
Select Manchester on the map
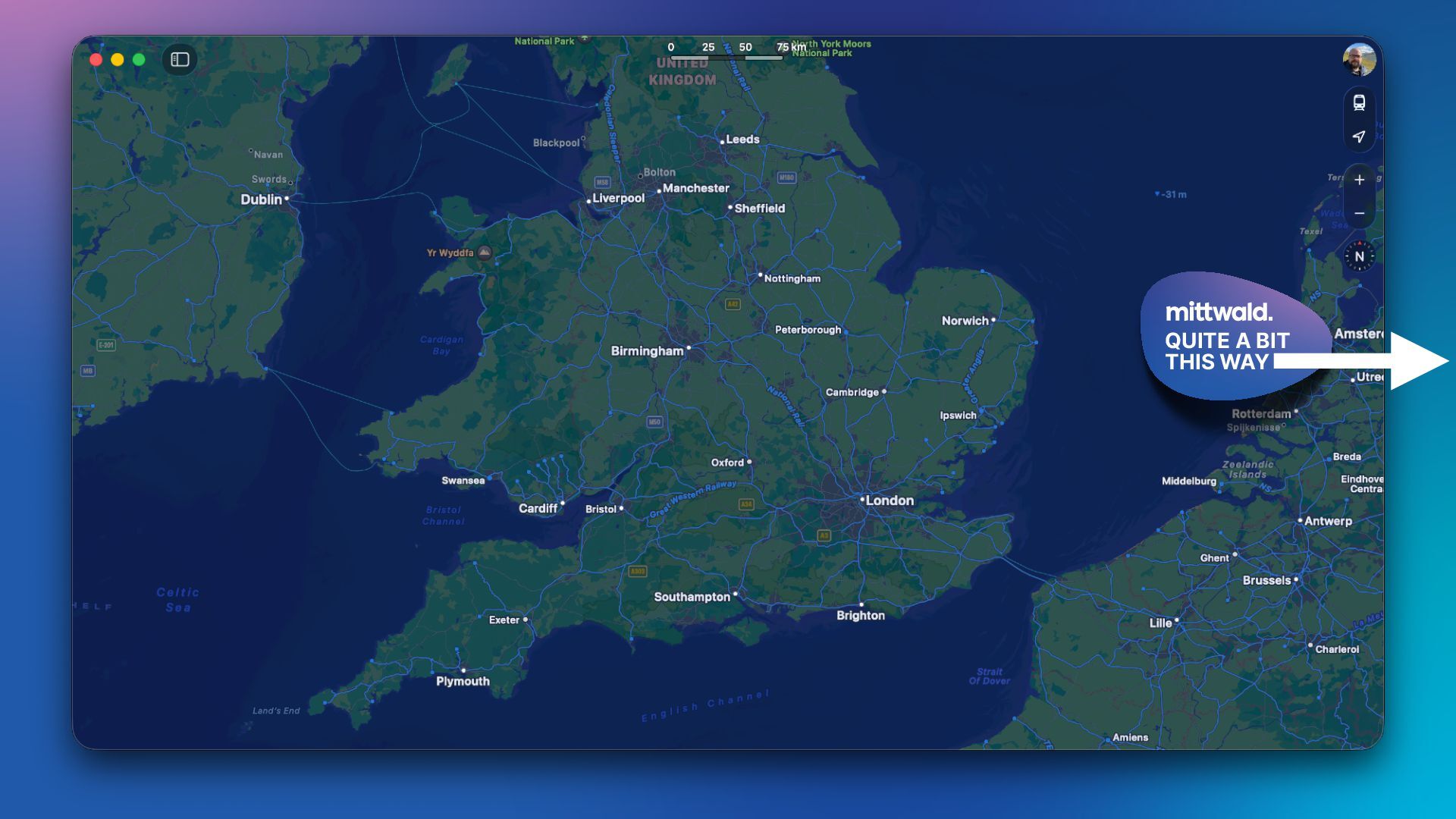[x=695, y=188]
